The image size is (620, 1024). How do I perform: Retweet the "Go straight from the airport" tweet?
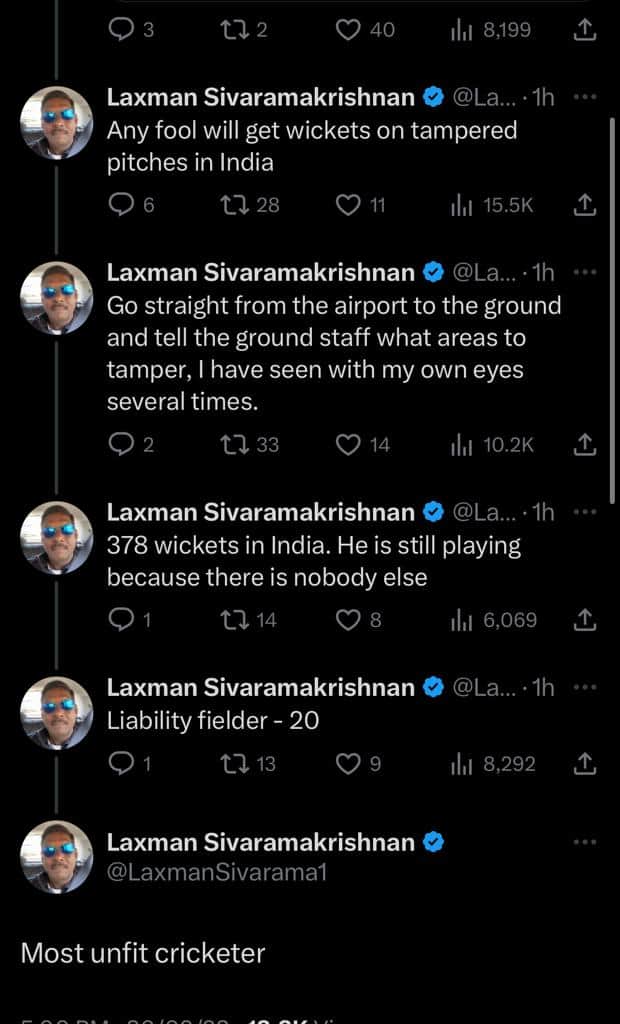(236, 444)
